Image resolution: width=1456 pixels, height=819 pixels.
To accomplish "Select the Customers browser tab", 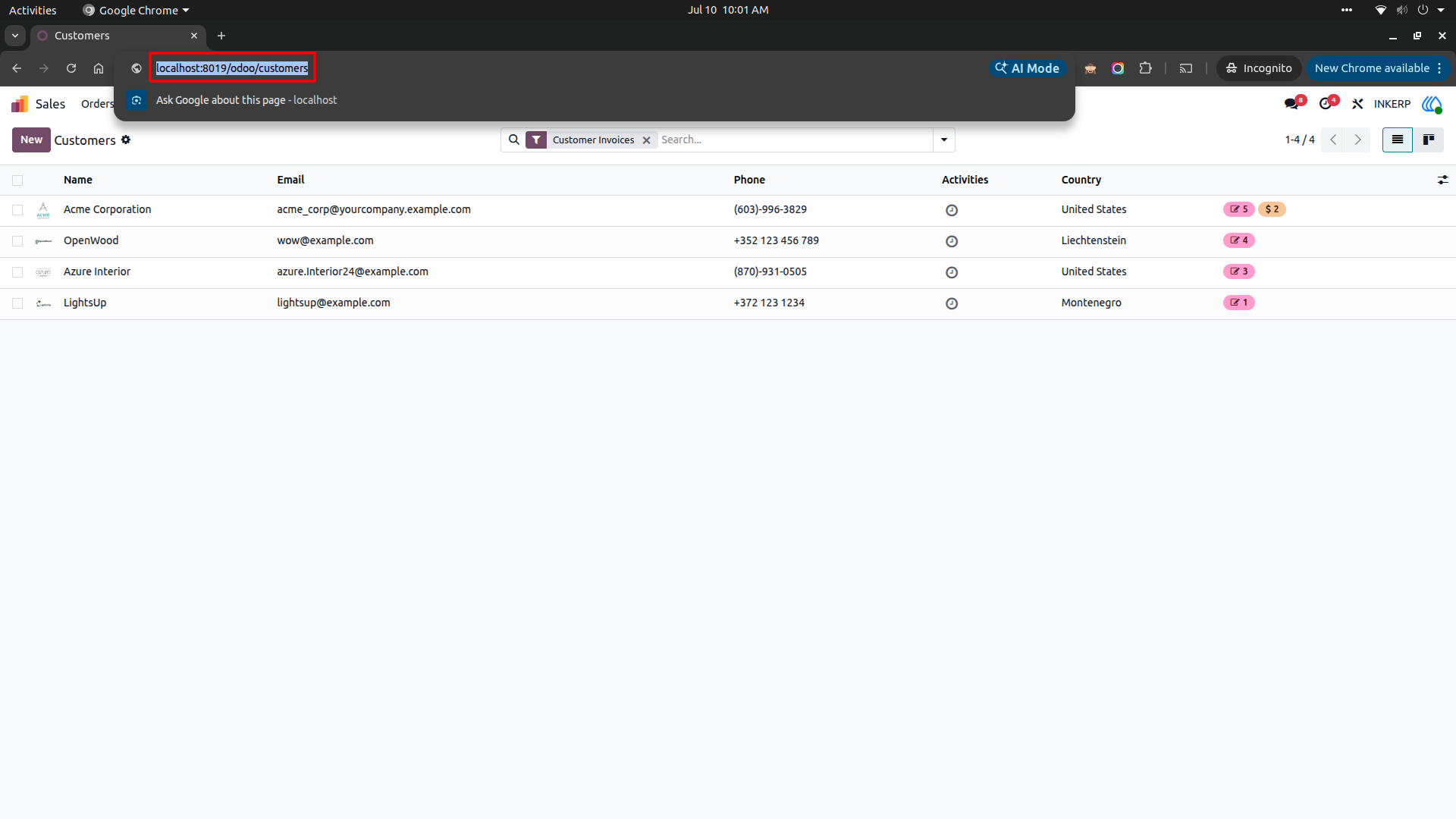I will click(118, 36).
